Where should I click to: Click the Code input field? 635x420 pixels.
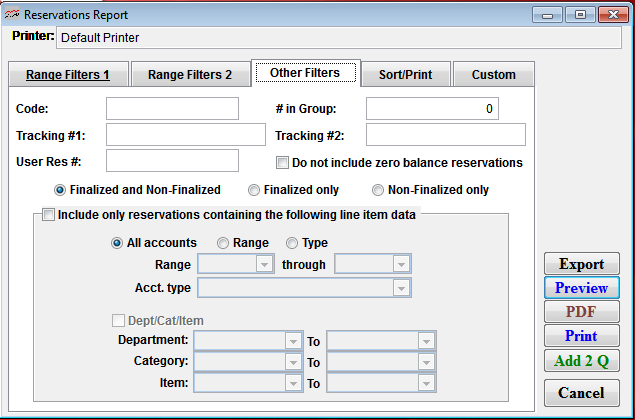point(172,108)
